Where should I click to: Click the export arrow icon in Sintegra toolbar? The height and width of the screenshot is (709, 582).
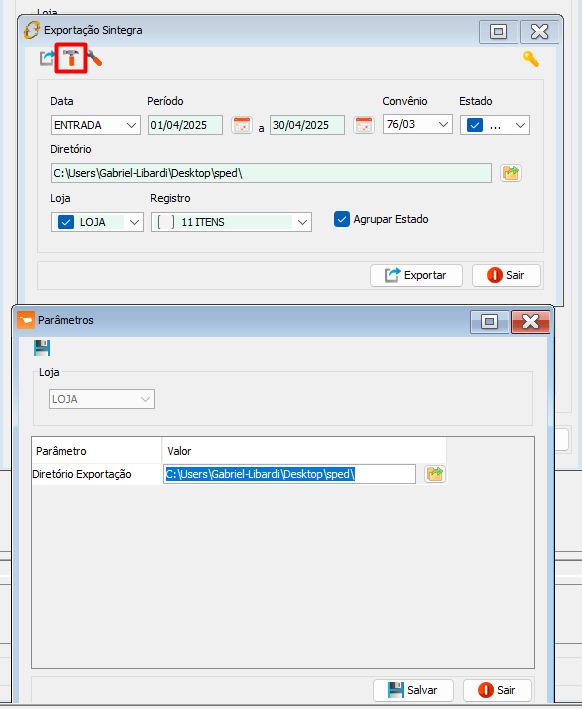click(x=47, y=58)
